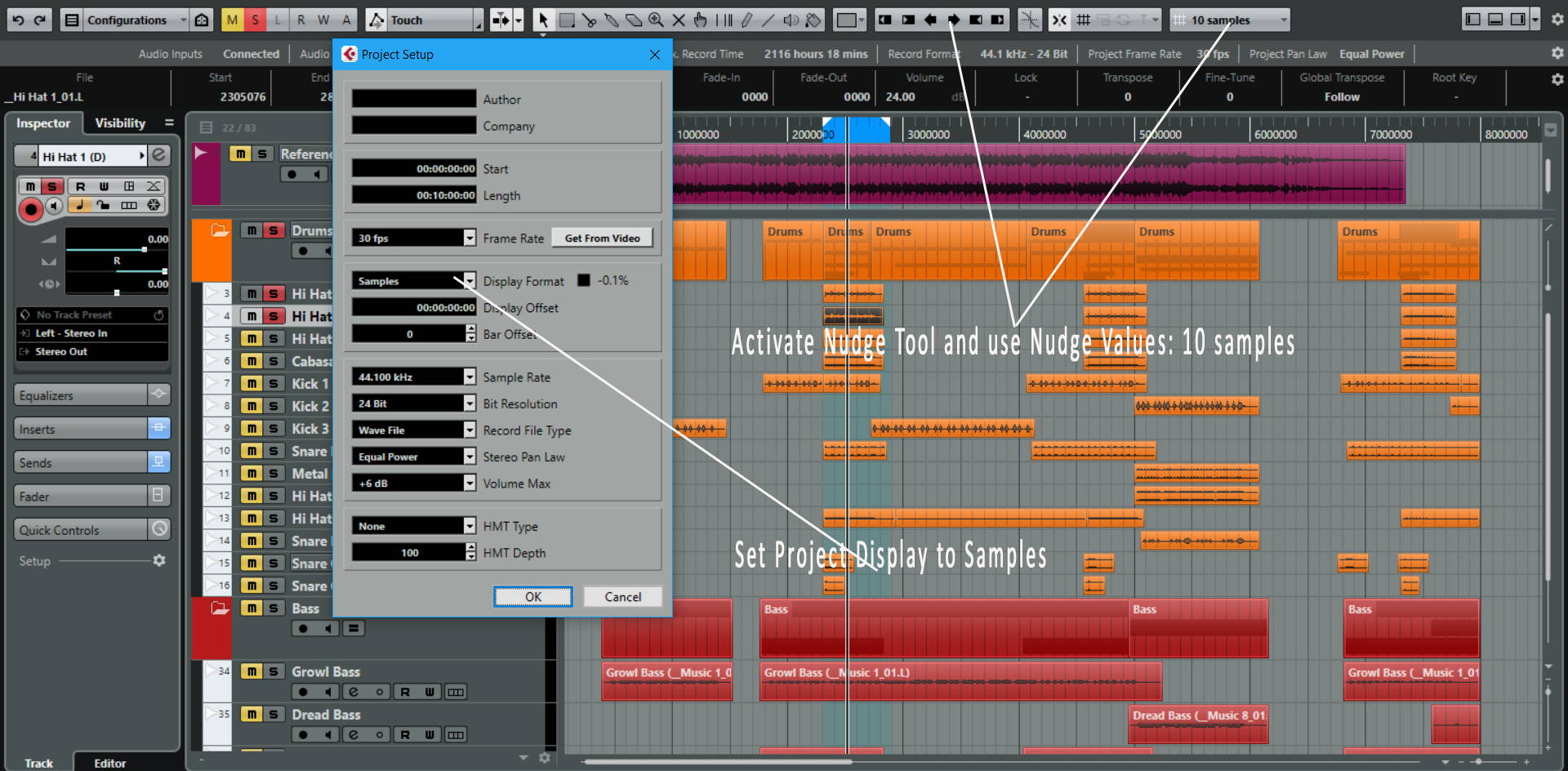Switch to Visibility tab
This screenshot has height=771, width=1568.
pos(120,123)
